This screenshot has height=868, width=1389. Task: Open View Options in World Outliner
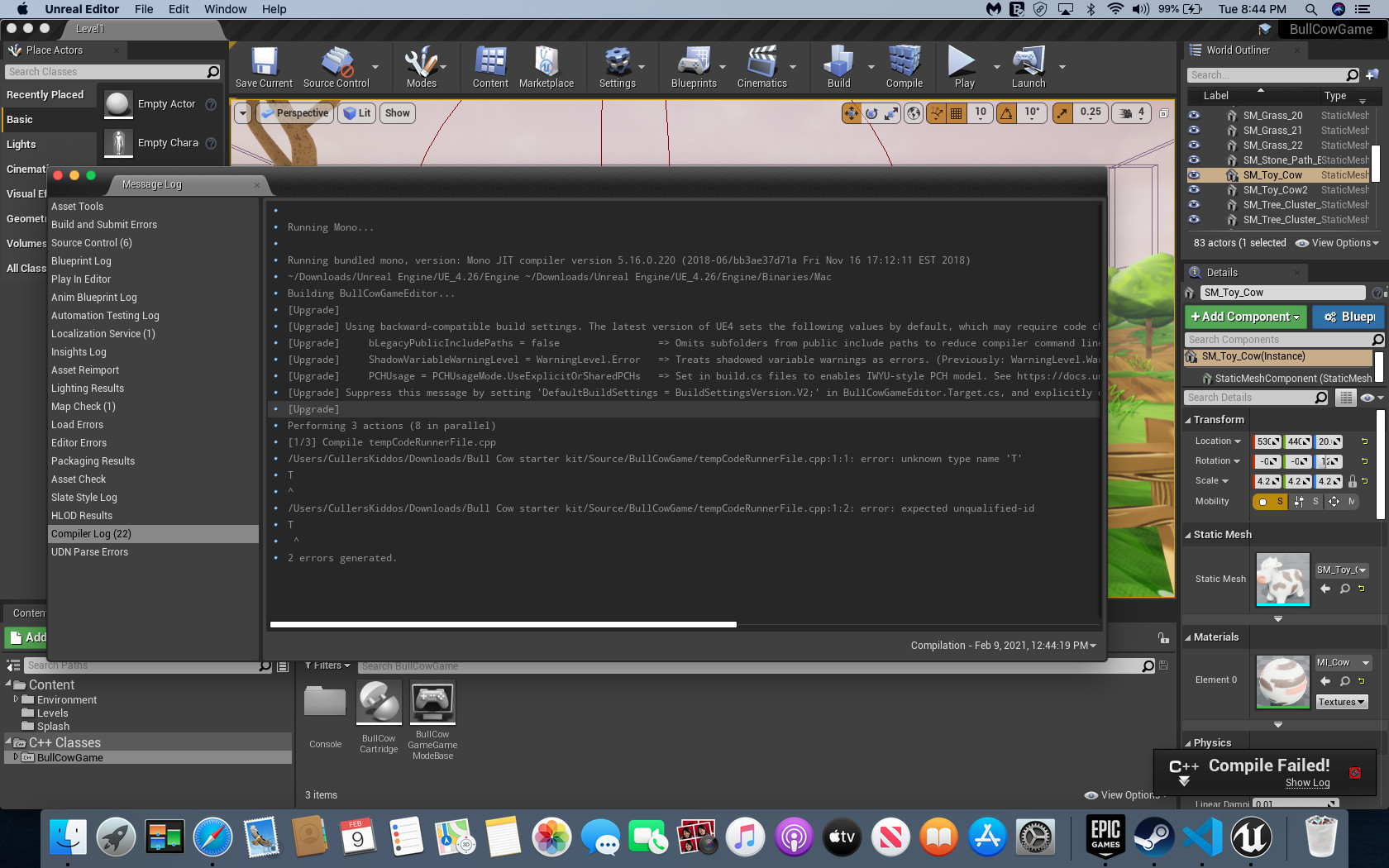(x=1339, y=242)
